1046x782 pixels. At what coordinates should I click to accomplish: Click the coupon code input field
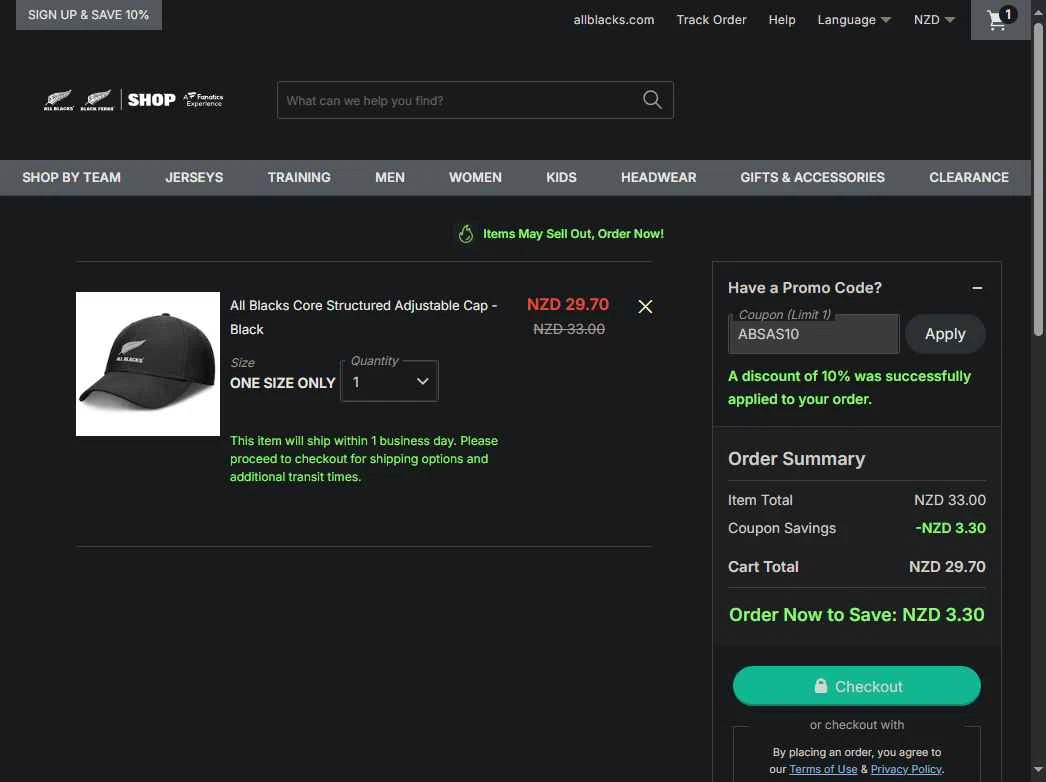pos(813,334)
